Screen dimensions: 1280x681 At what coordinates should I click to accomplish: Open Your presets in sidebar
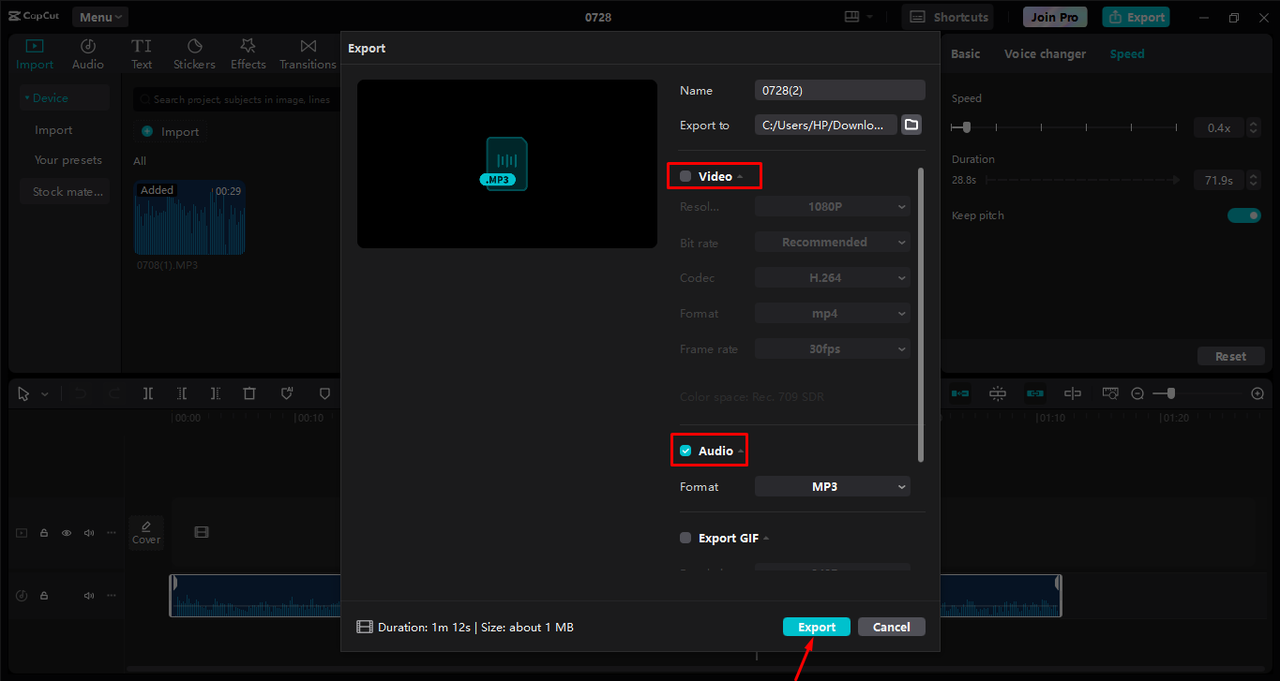68,160
